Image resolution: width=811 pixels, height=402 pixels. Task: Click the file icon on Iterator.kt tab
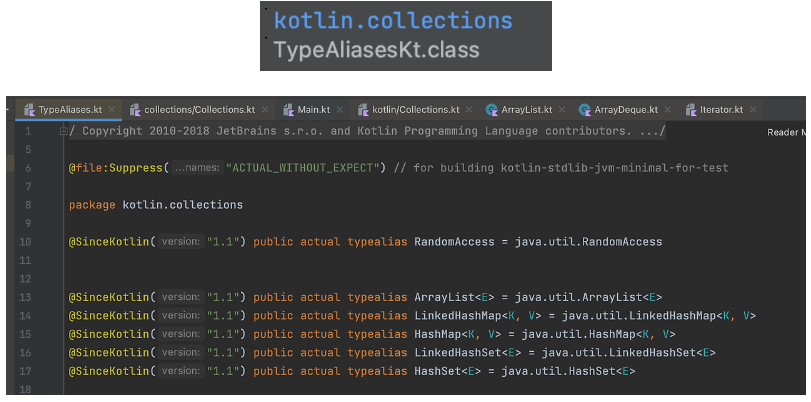coord(691,110)
